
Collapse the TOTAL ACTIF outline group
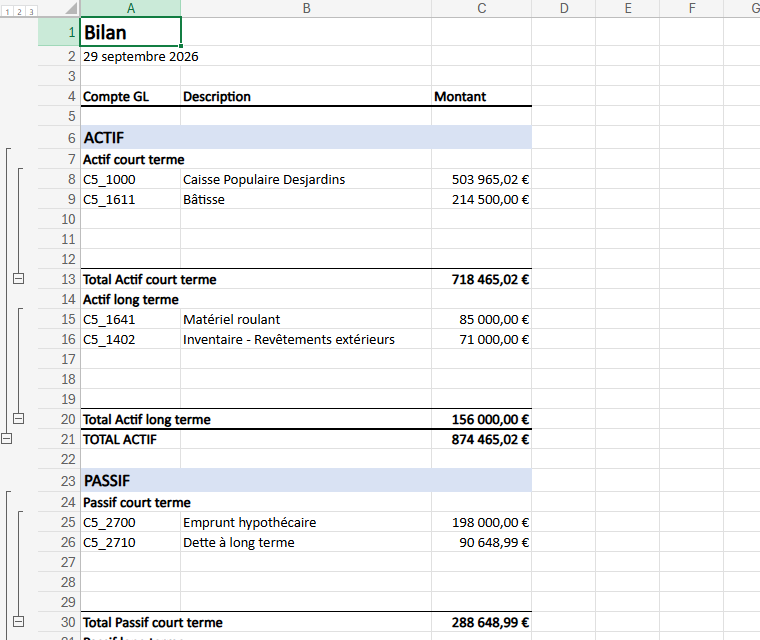[6, 439]
